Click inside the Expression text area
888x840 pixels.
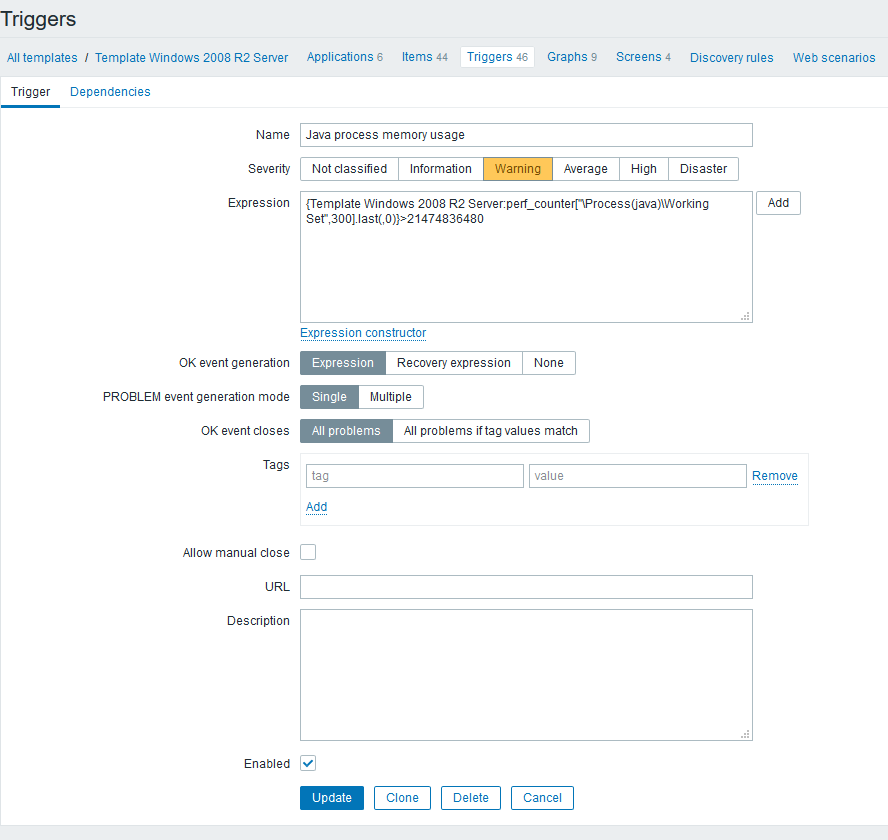526,257
